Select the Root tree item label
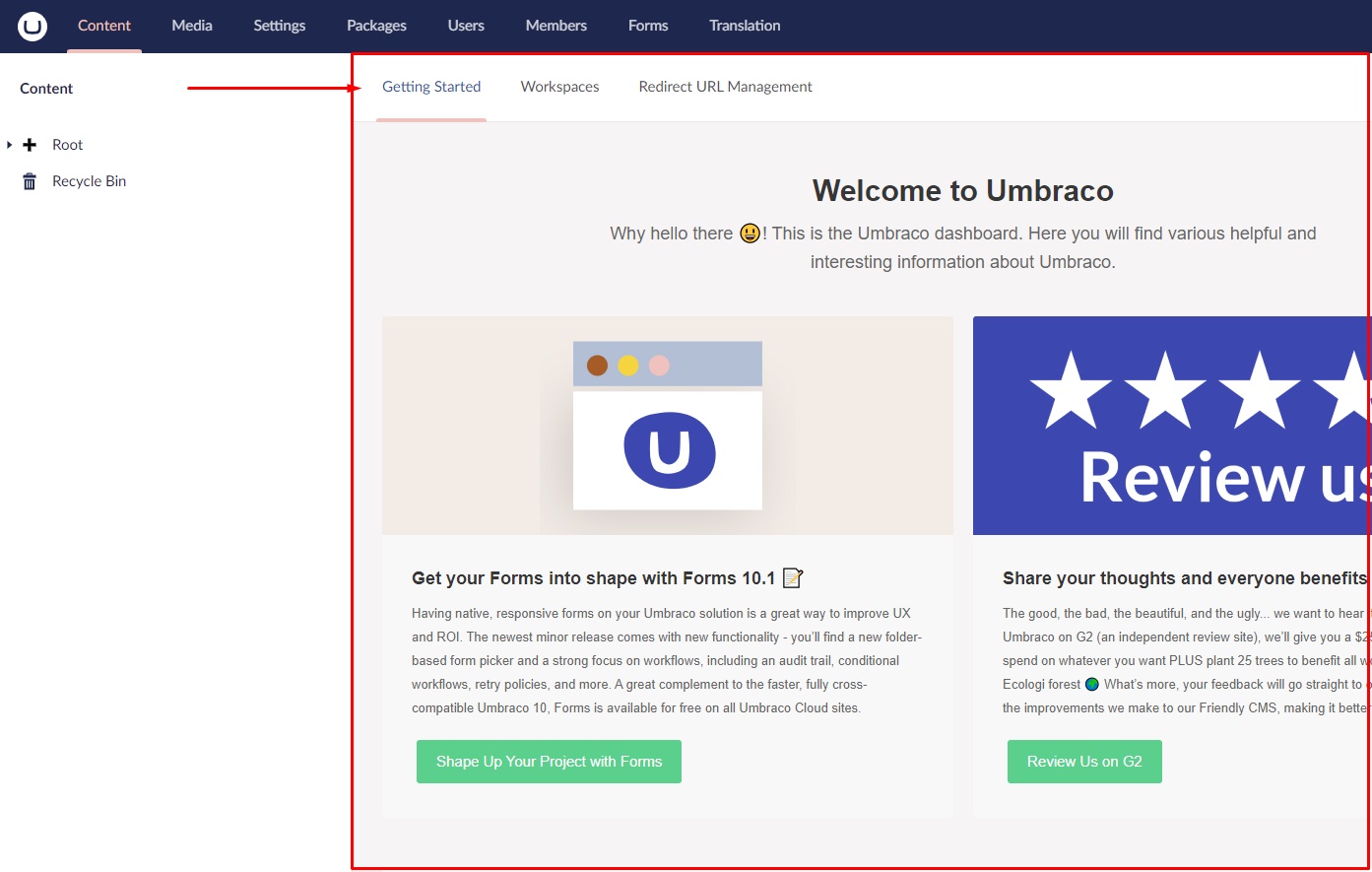This screenshot has width=1372, height=872. [67, 145]
